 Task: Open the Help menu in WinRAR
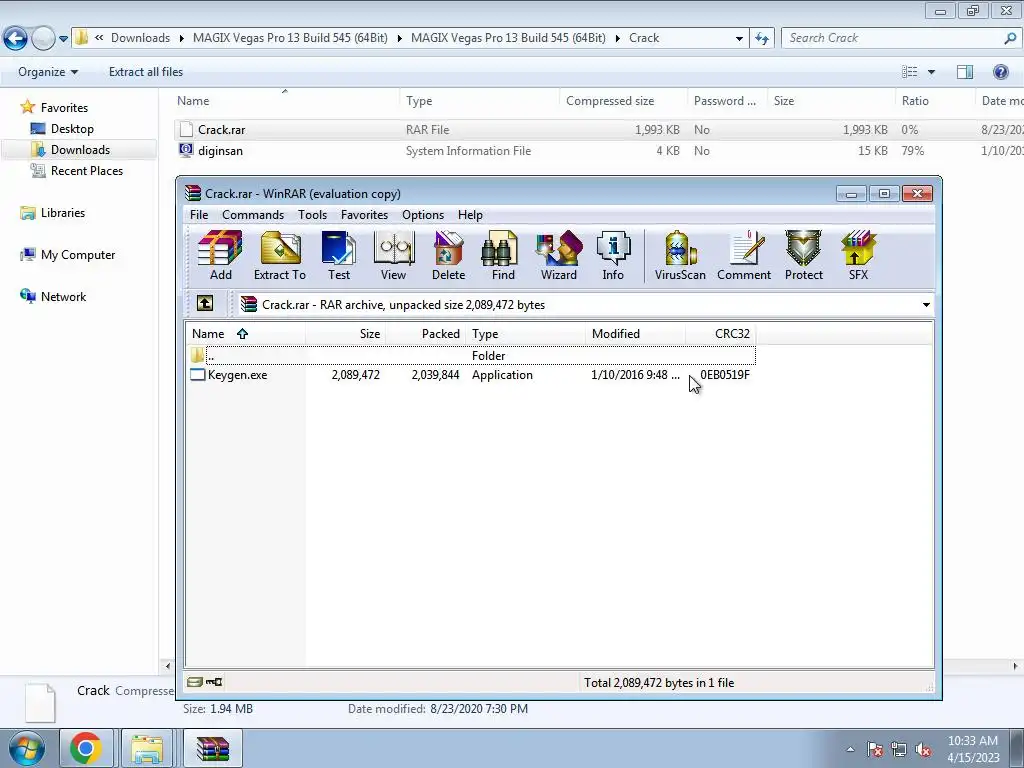pos(470,215)
